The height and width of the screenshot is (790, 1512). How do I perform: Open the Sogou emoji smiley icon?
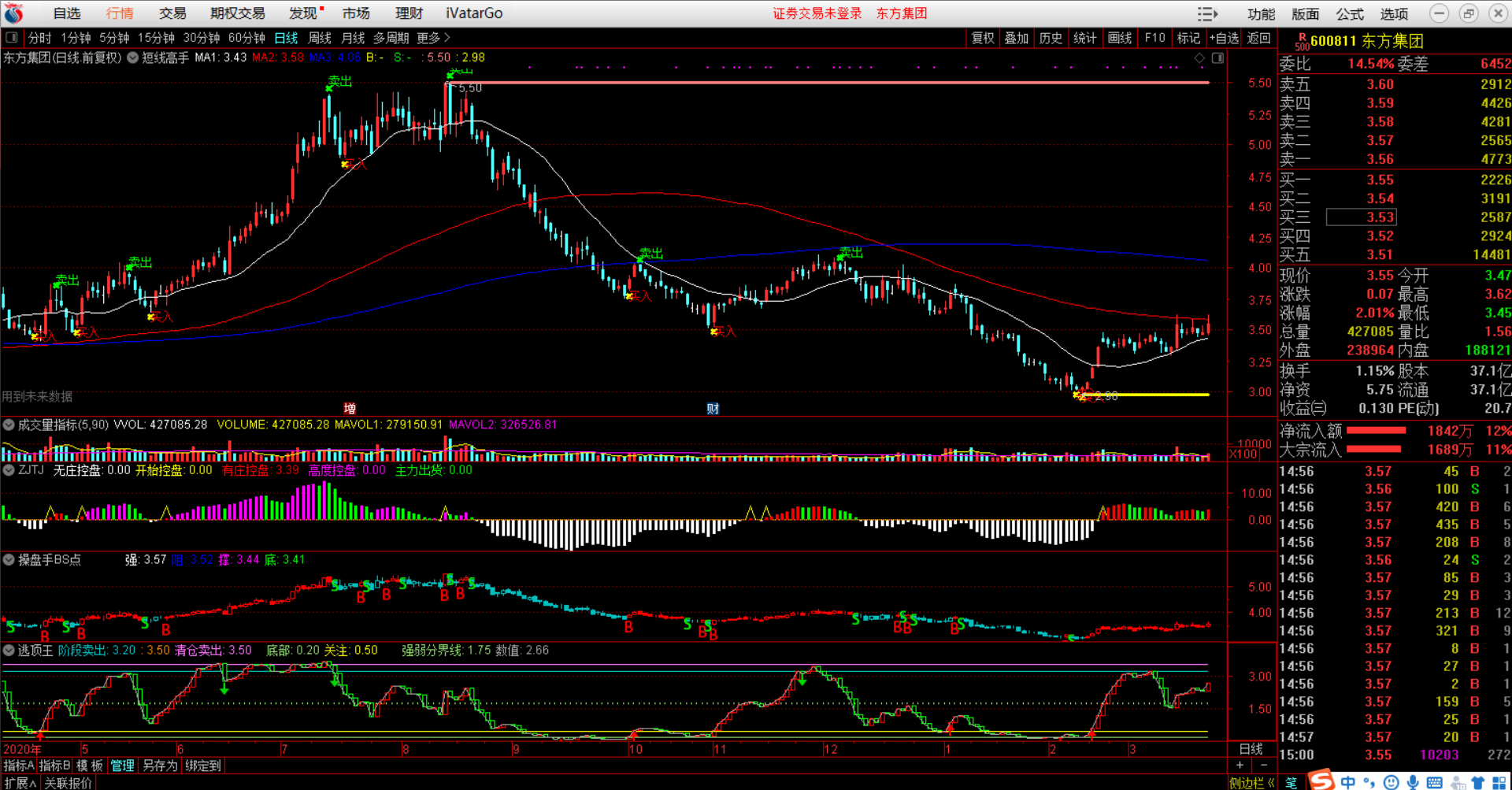(1392, 782)
